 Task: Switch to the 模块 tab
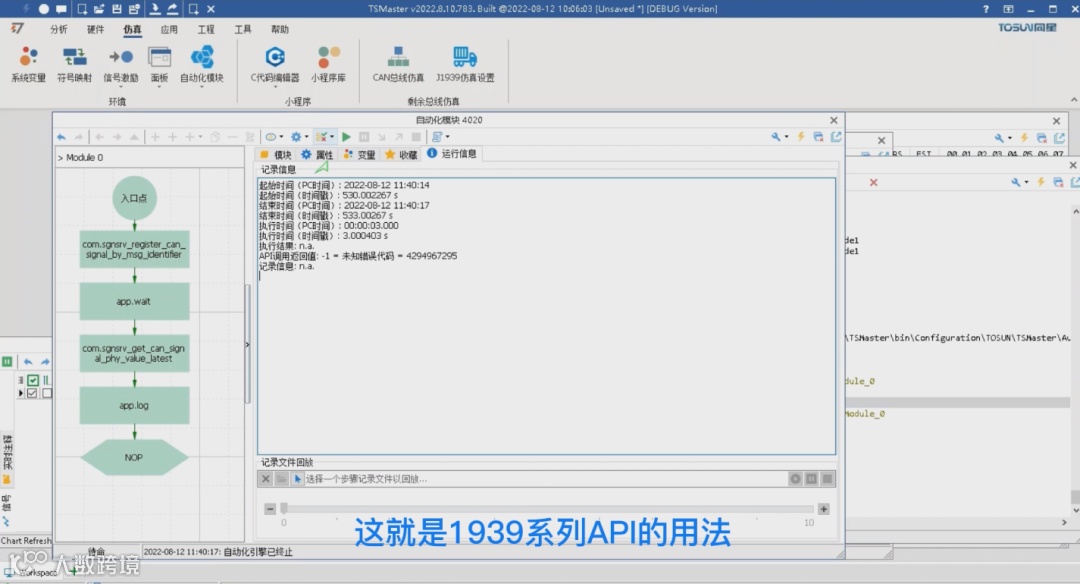click(276, 155)
